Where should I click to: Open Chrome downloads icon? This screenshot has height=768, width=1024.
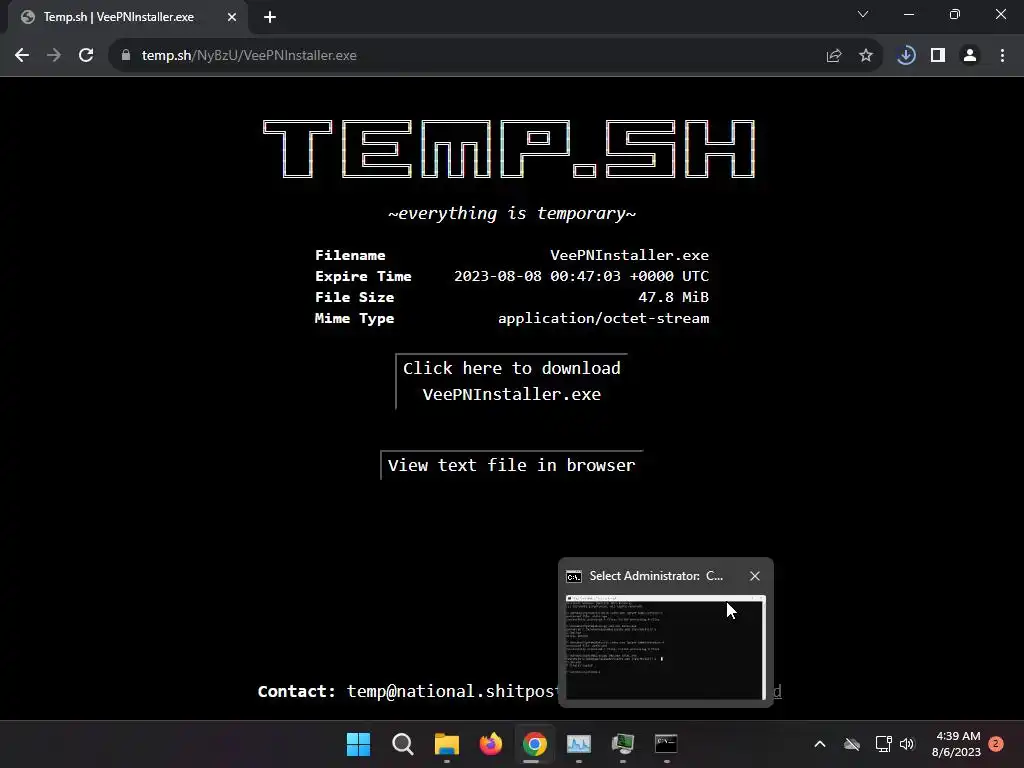click(906, 56)
